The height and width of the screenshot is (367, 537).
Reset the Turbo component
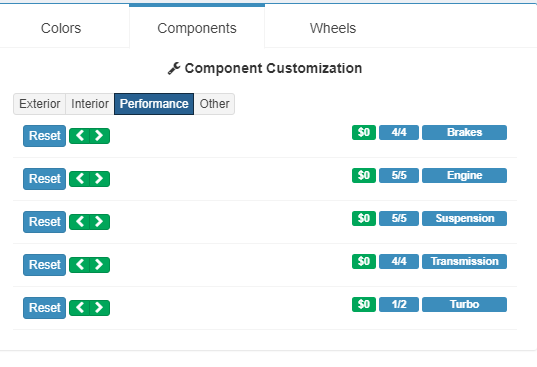tap(45, 308)
